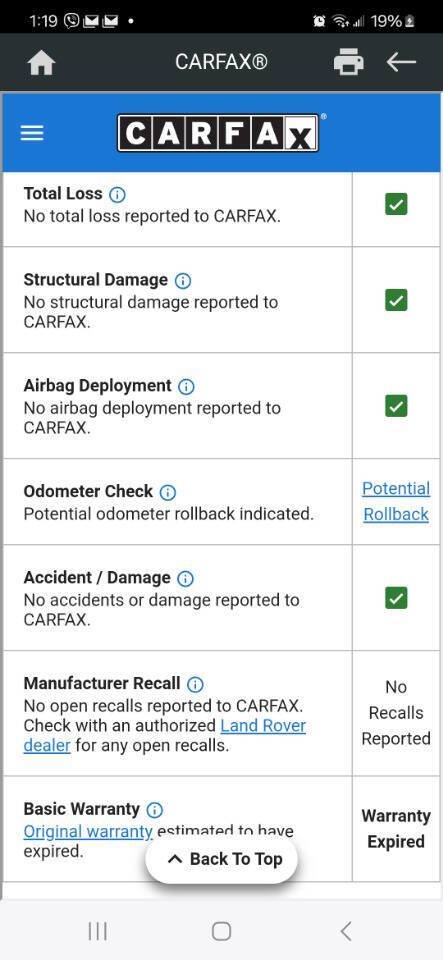Click the Structural Damage green checkmark

pos(396,300)
